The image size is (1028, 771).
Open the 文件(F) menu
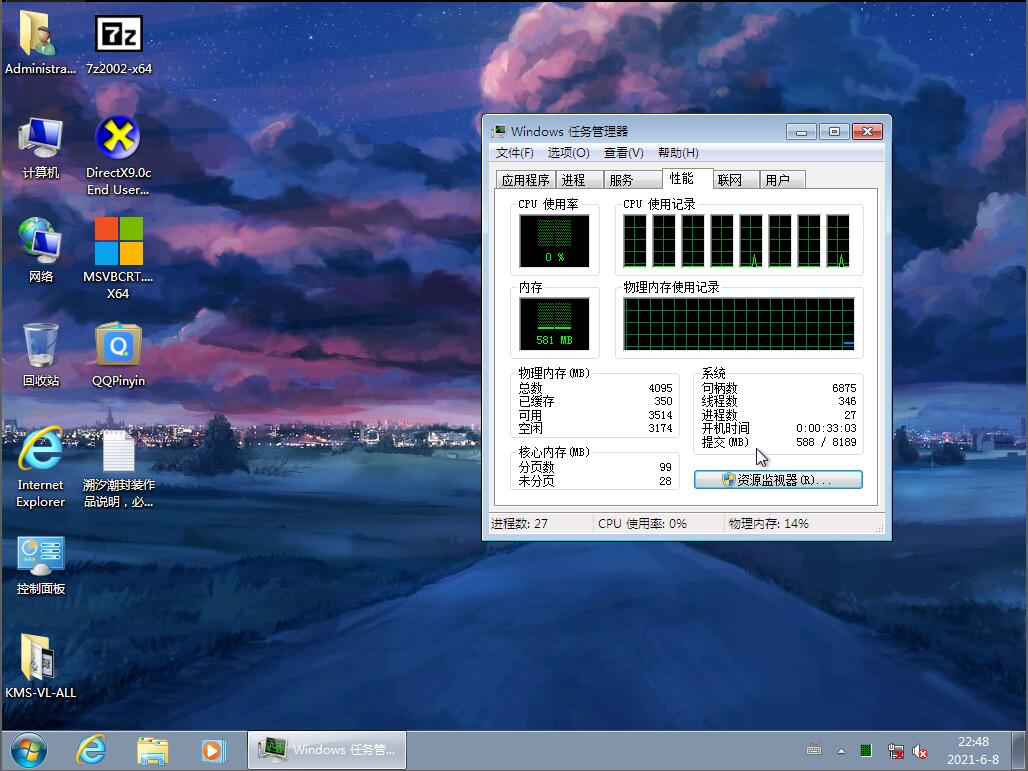[514, 153]
